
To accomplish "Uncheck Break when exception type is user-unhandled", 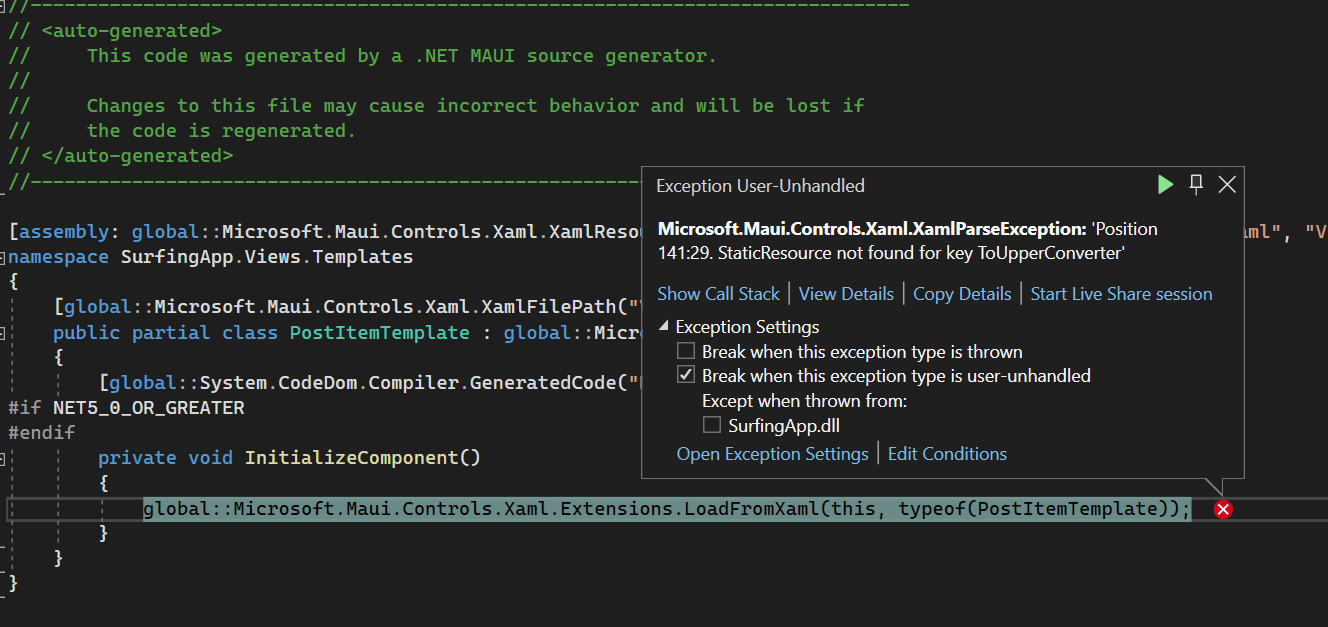I will 685,376.
